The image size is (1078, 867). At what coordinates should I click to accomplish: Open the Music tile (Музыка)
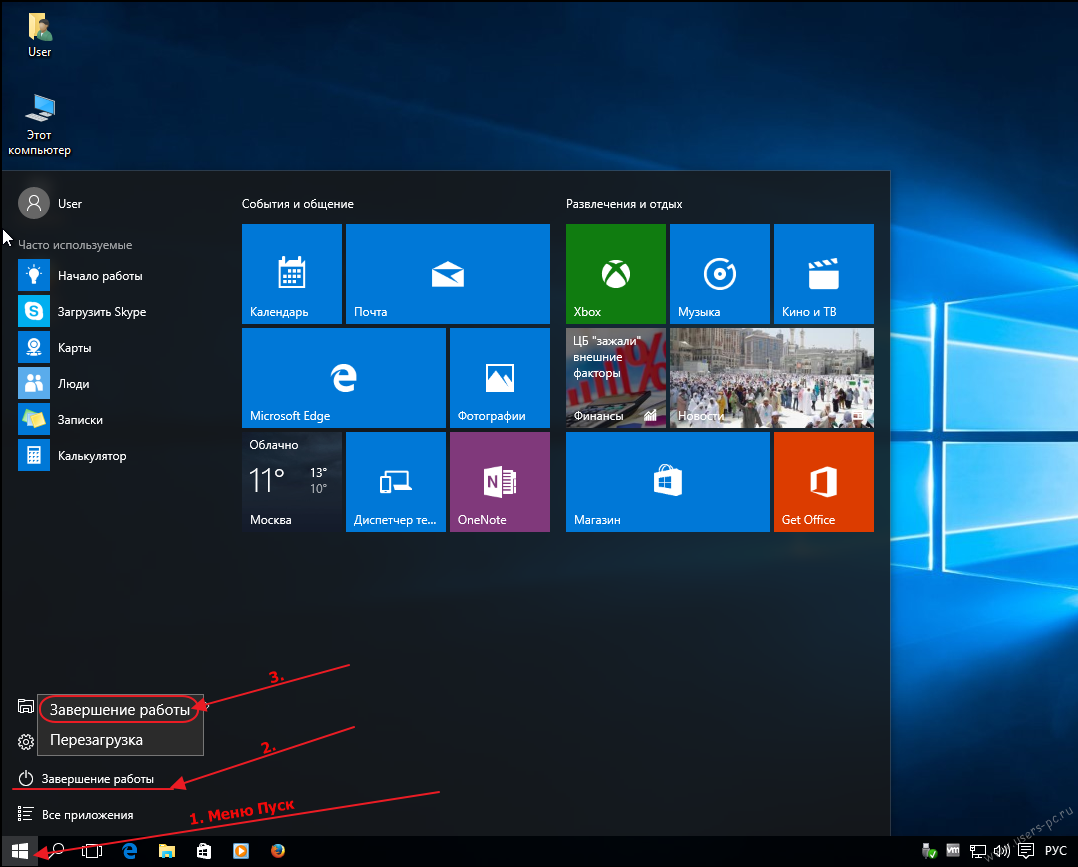[x=720, y=274]
